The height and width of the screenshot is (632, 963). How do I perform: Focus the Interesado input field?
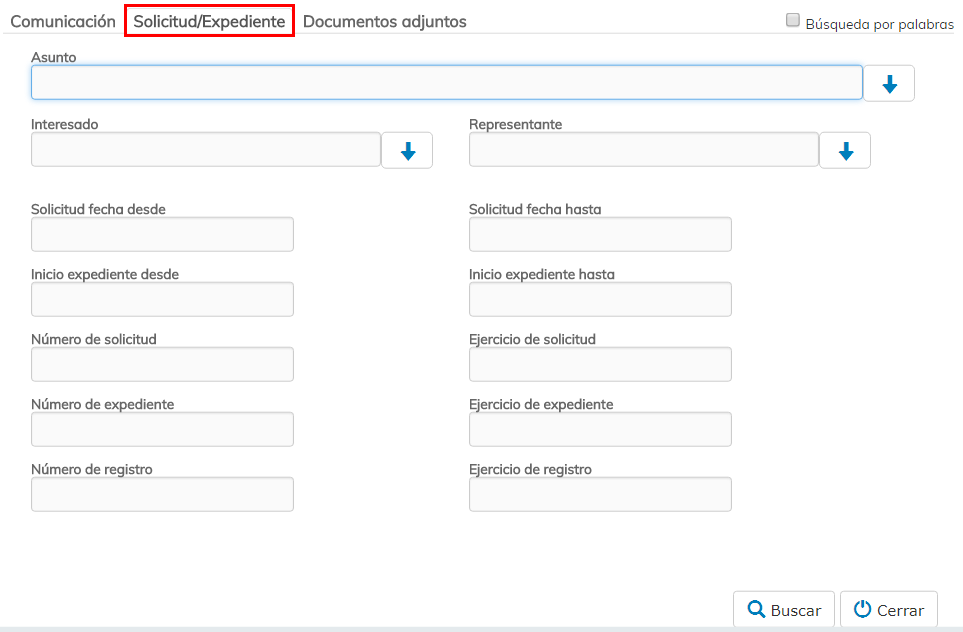point(205,150)
